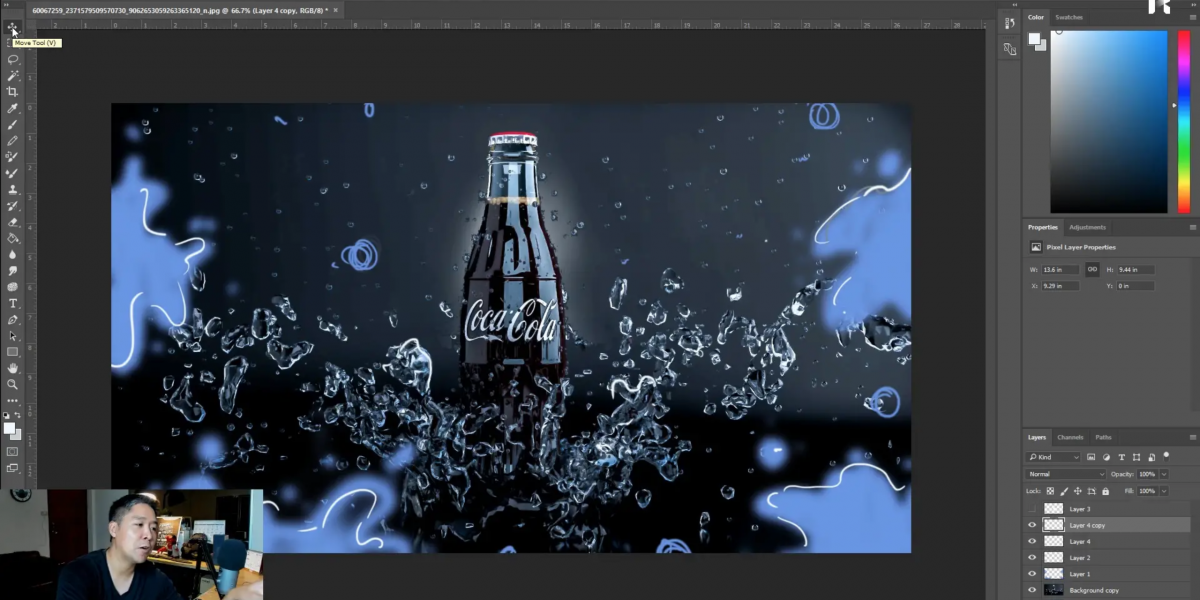Filter layers by shape layers icon
The height and width of the screenshot is (600, 1200).
click(1136, 457)
